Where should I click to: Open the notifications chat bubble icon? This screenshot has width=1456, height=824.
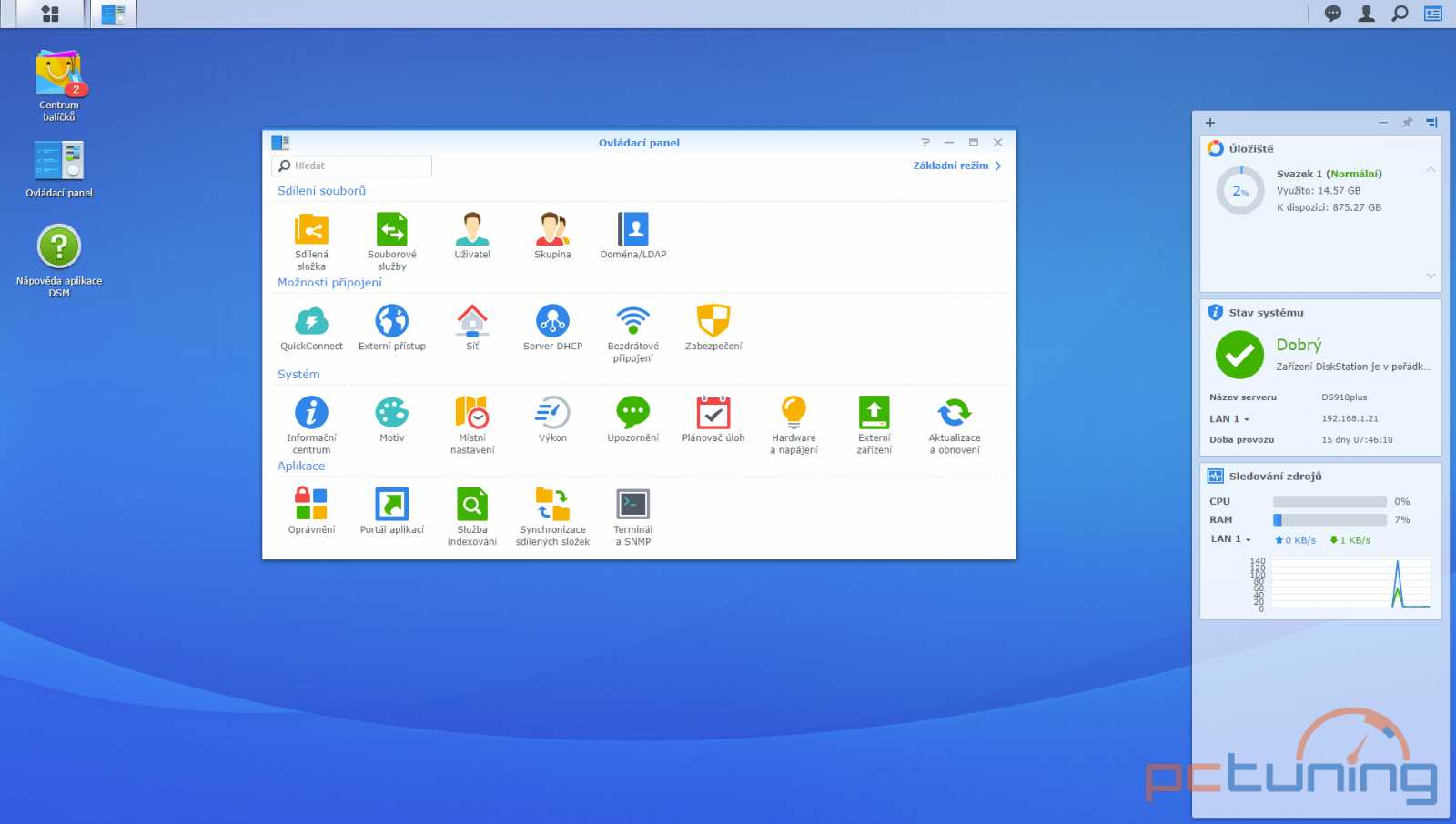coord(1333,14)
